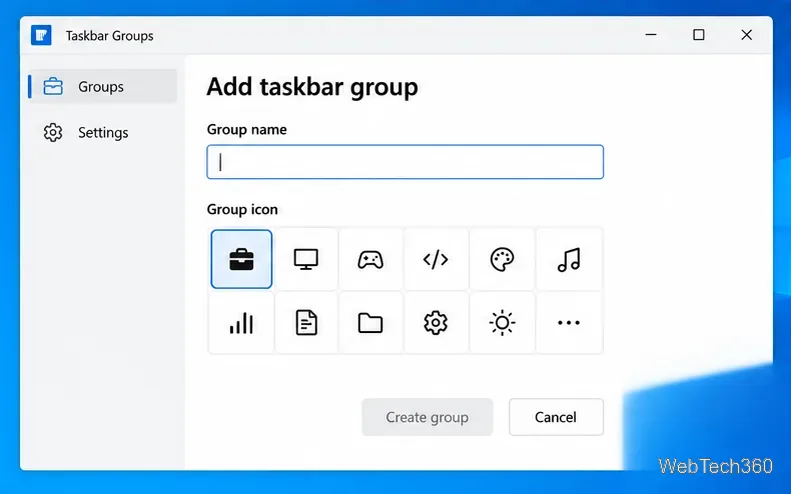This screenshot has width=791, height=494.
Task: Choose the paint palette group icon
Action: [502, 259]
